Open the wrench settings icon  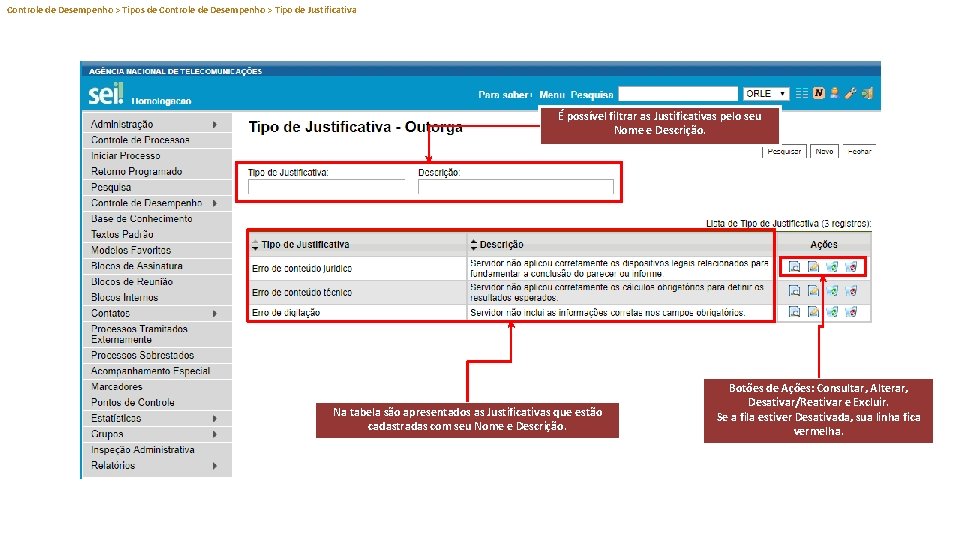pos(850,93)
